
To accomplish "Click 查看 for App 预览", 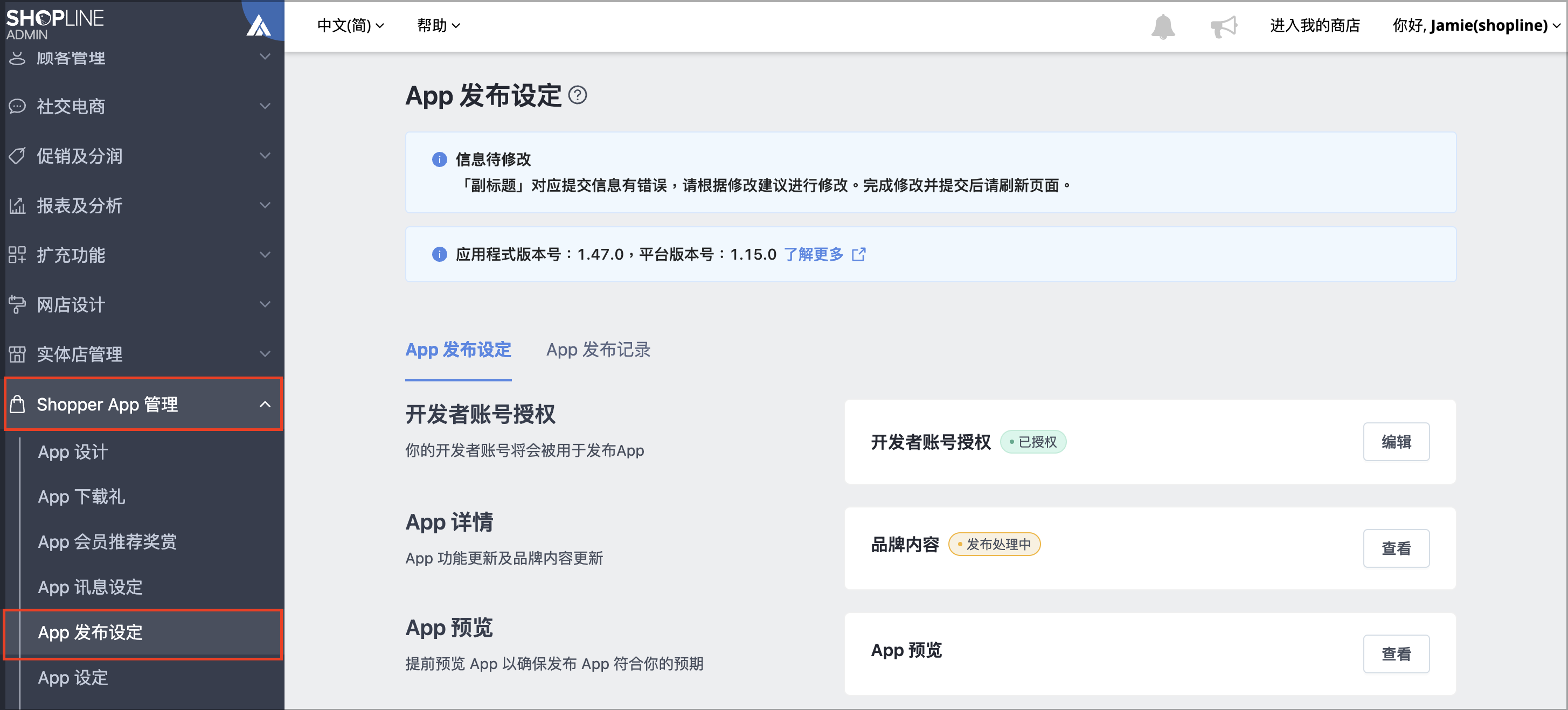I will 1396,654.
